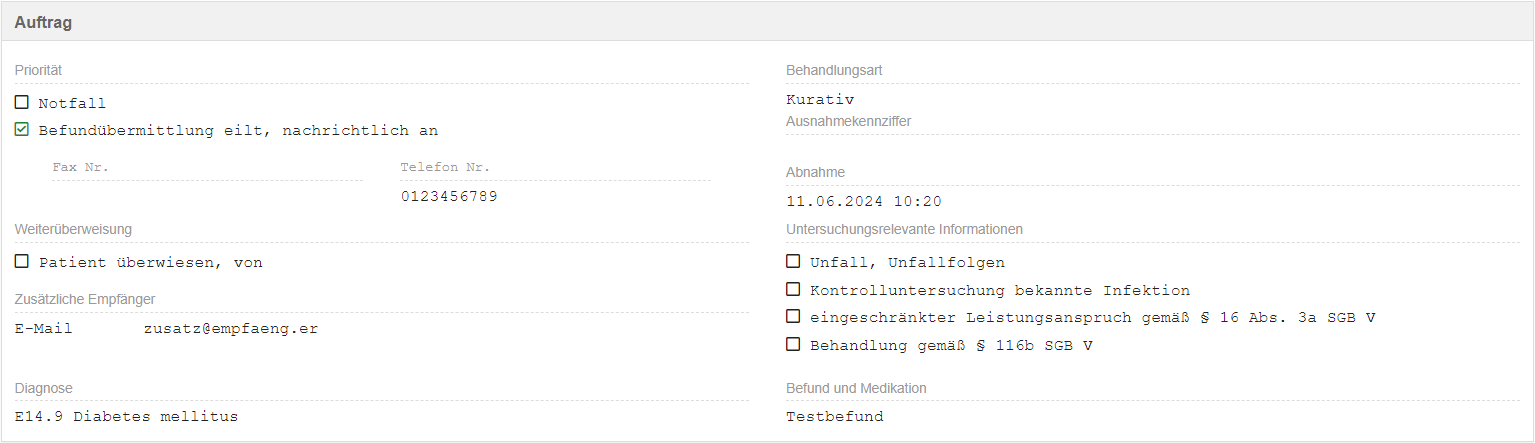Tick Unfall, Unfallfolgen checkbox
The image size is (1535, 443).
coord(793,261)
